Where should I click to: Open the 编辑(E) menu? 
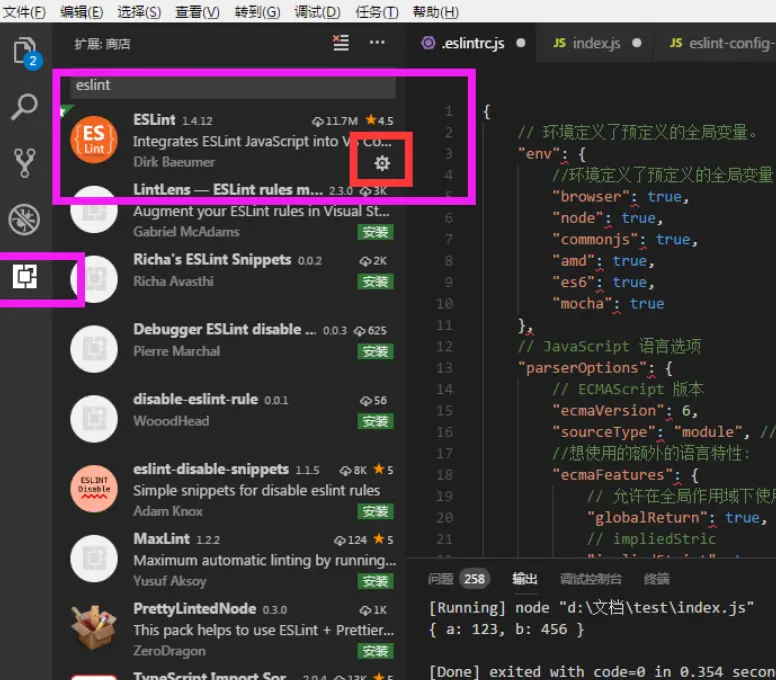(x=82, y=11)
